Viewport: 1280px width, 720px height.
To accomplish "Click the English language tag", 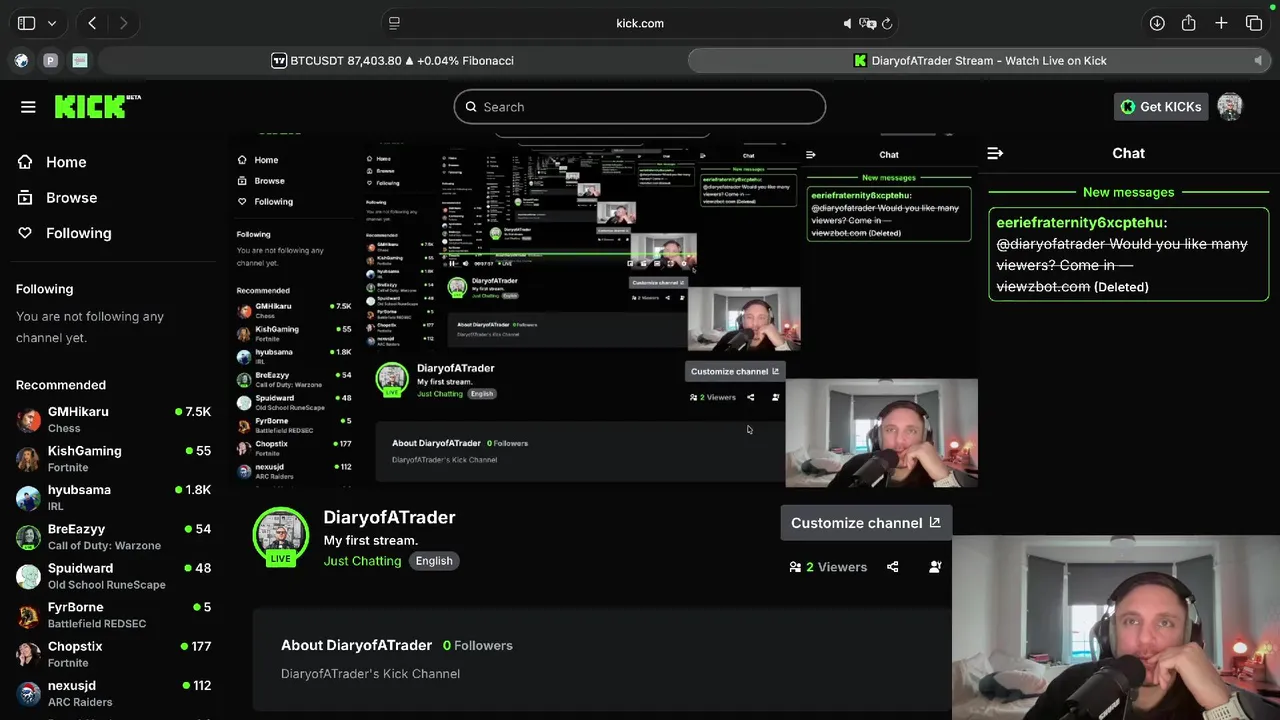I will click(x=434, y=561).
